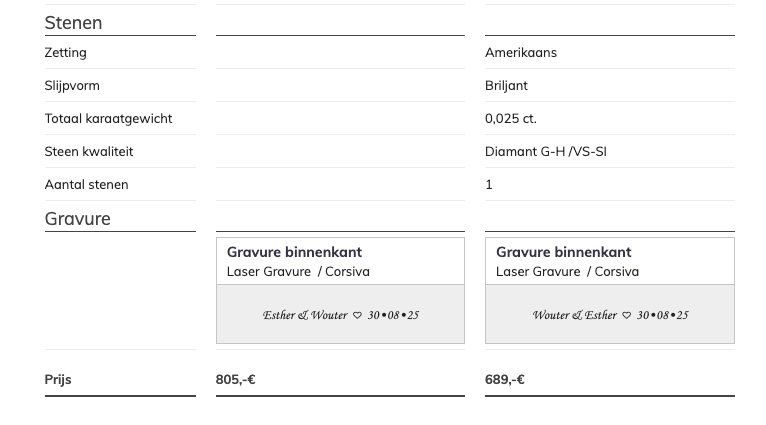
Task: Select the Esther & Wouter engraving preview
Action: pos(340,314)
